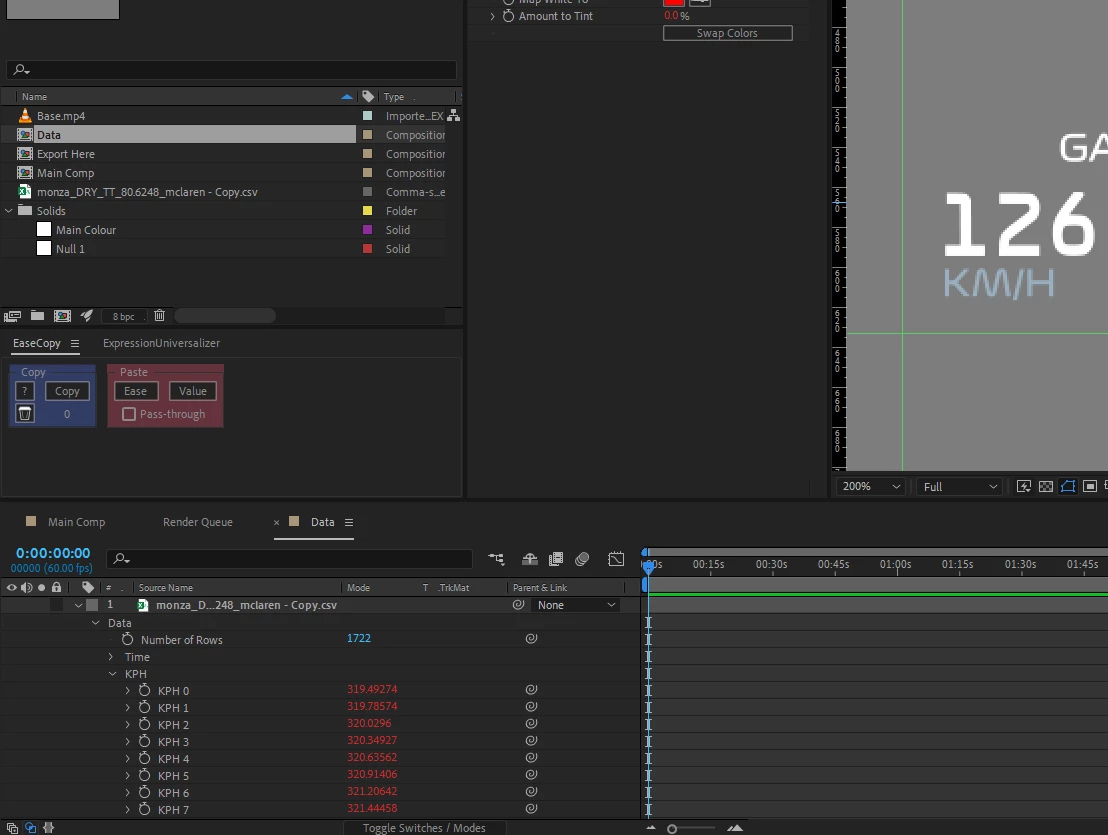Image resolution: width=1108 pixels, height=835 pixels.
Task: Toggle transparency grid in viewer
Action: 1046,486
